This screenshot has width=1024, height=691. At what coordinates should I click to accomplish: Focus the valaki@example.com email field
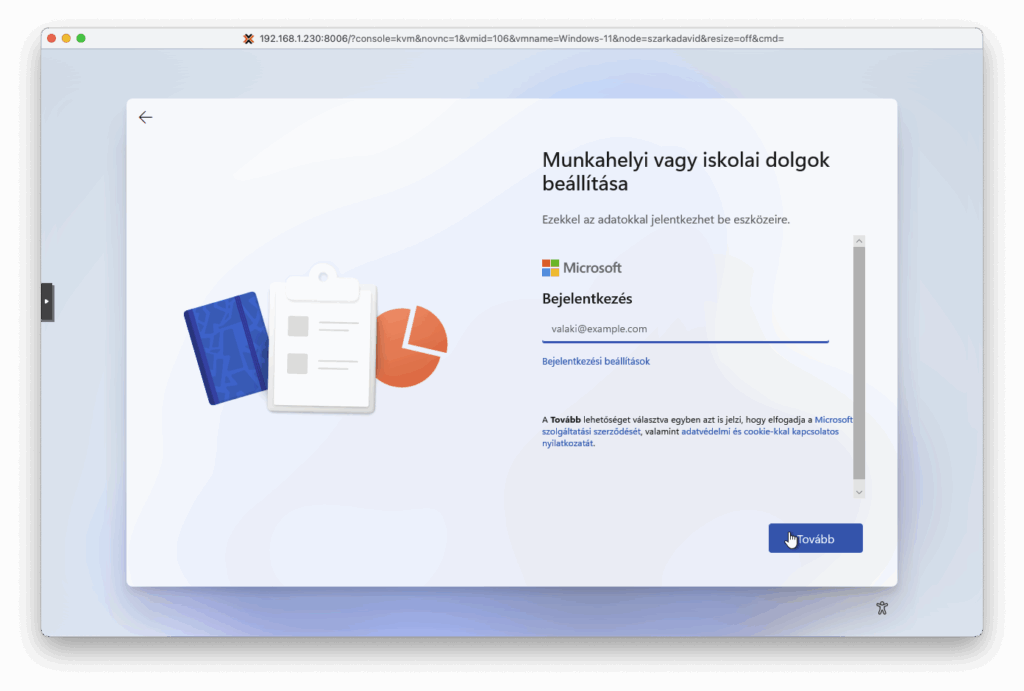[685, 329]
